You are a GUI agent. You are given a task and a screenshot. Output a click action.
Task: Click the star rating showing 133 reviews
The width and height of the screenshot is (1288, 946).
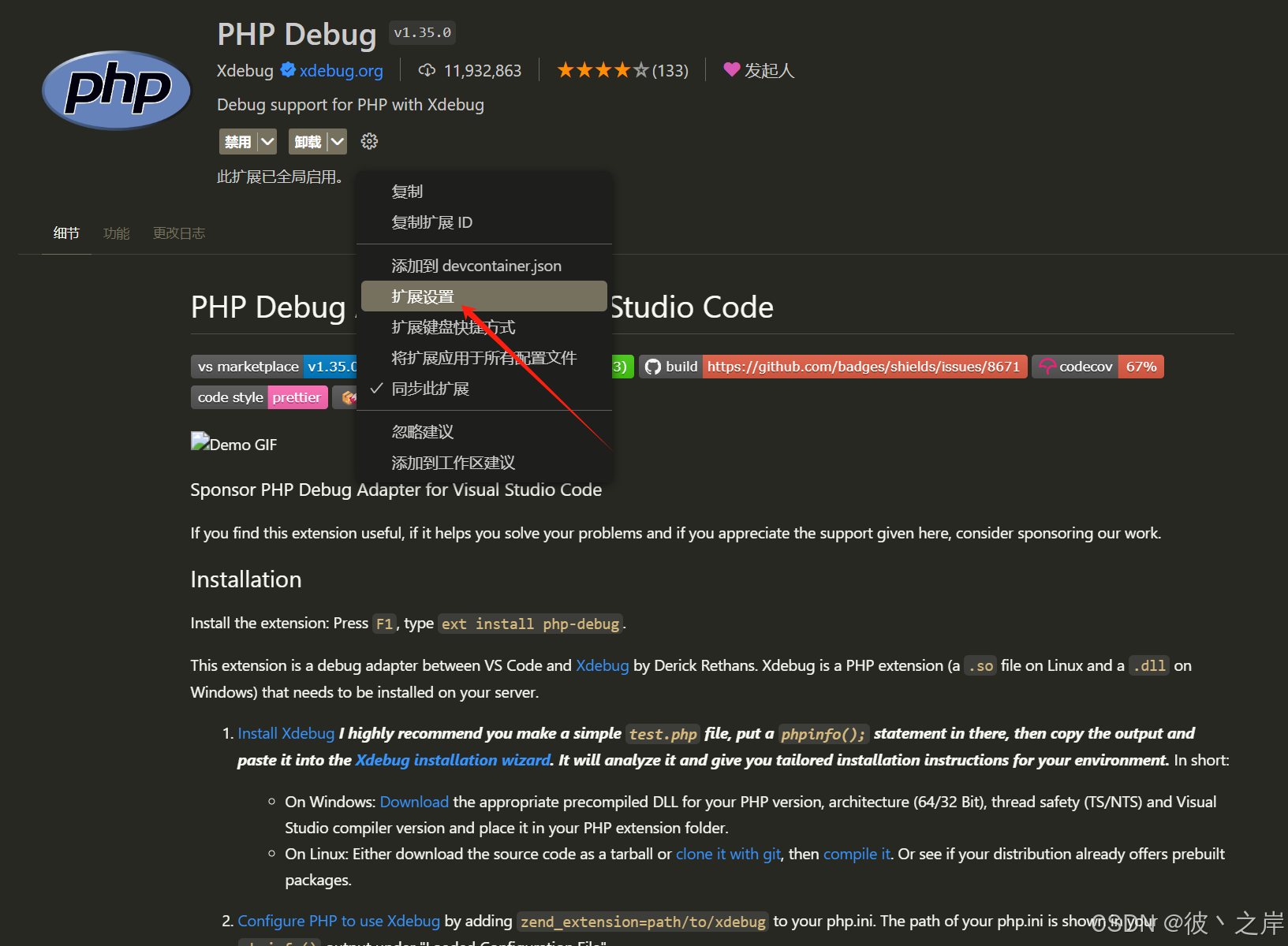622,70
